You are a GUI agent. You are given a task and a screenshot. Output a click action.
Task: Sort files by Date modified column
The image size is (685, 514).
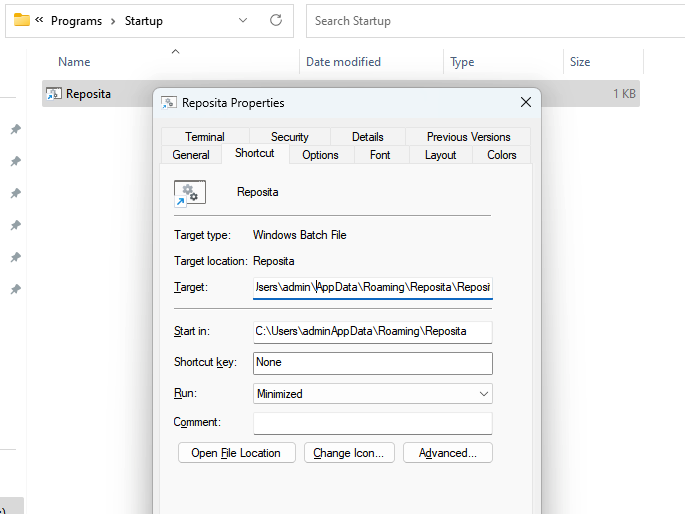pos(343,62)
